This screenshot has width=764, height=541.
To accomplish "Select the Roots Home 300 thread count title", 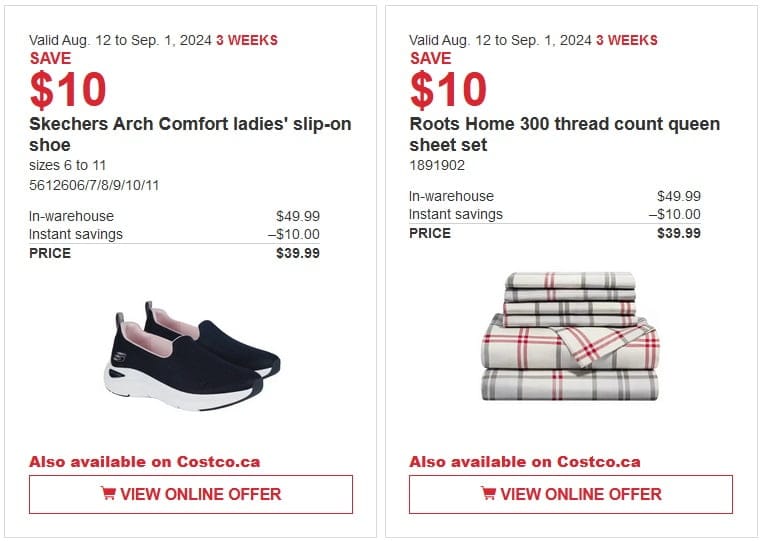I will (564, 134).
